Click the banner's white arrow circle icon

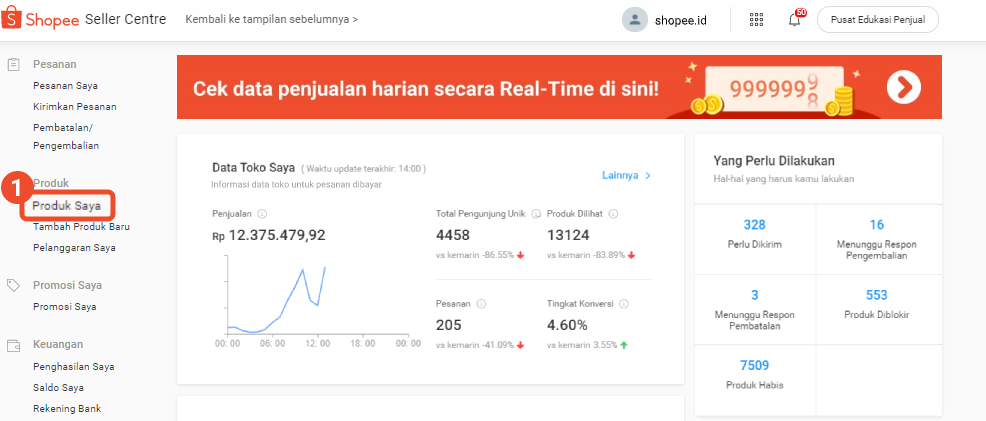(904, 87)
